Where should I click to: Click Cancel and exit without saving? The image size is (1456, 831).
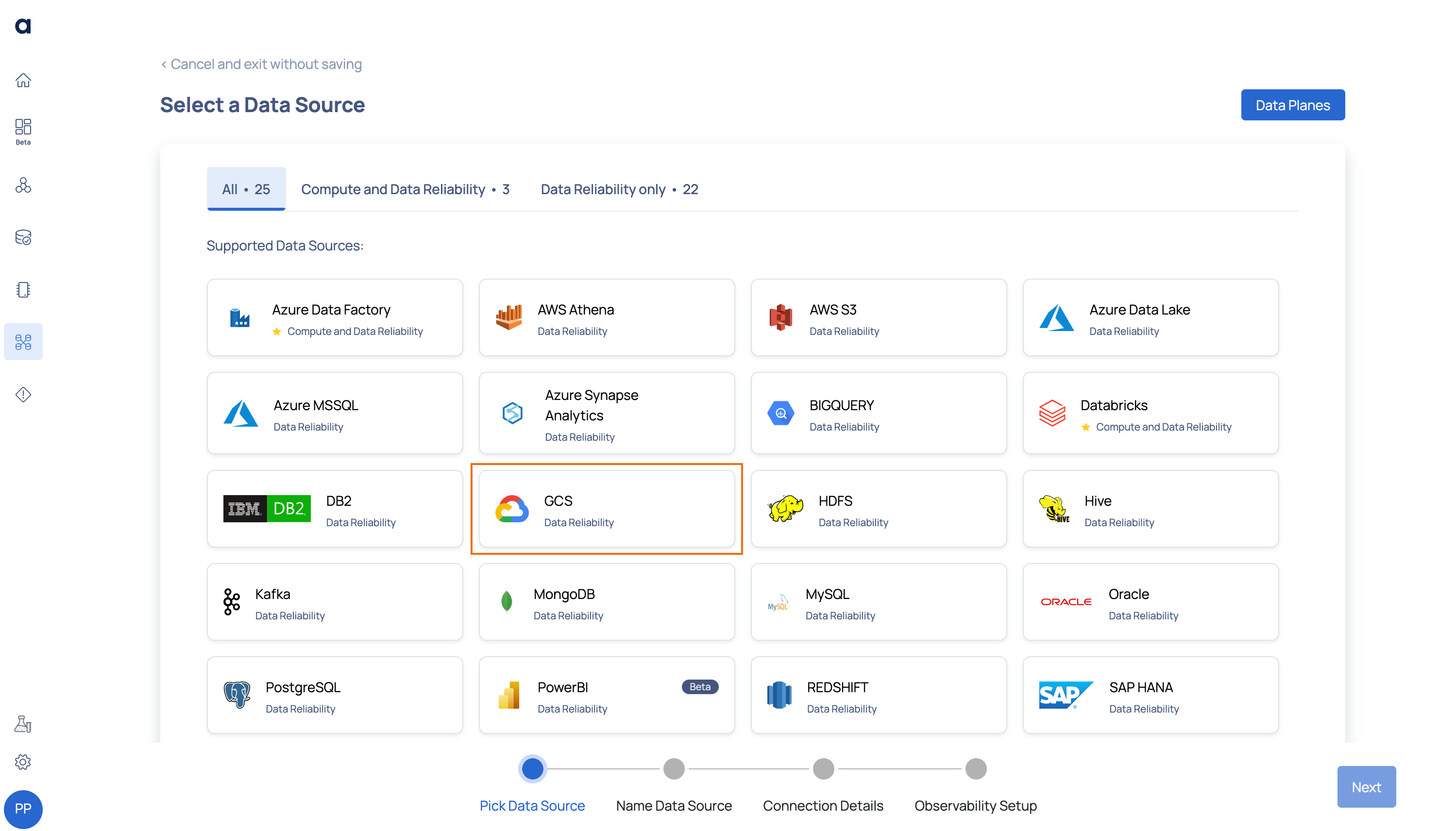[261, 64]
